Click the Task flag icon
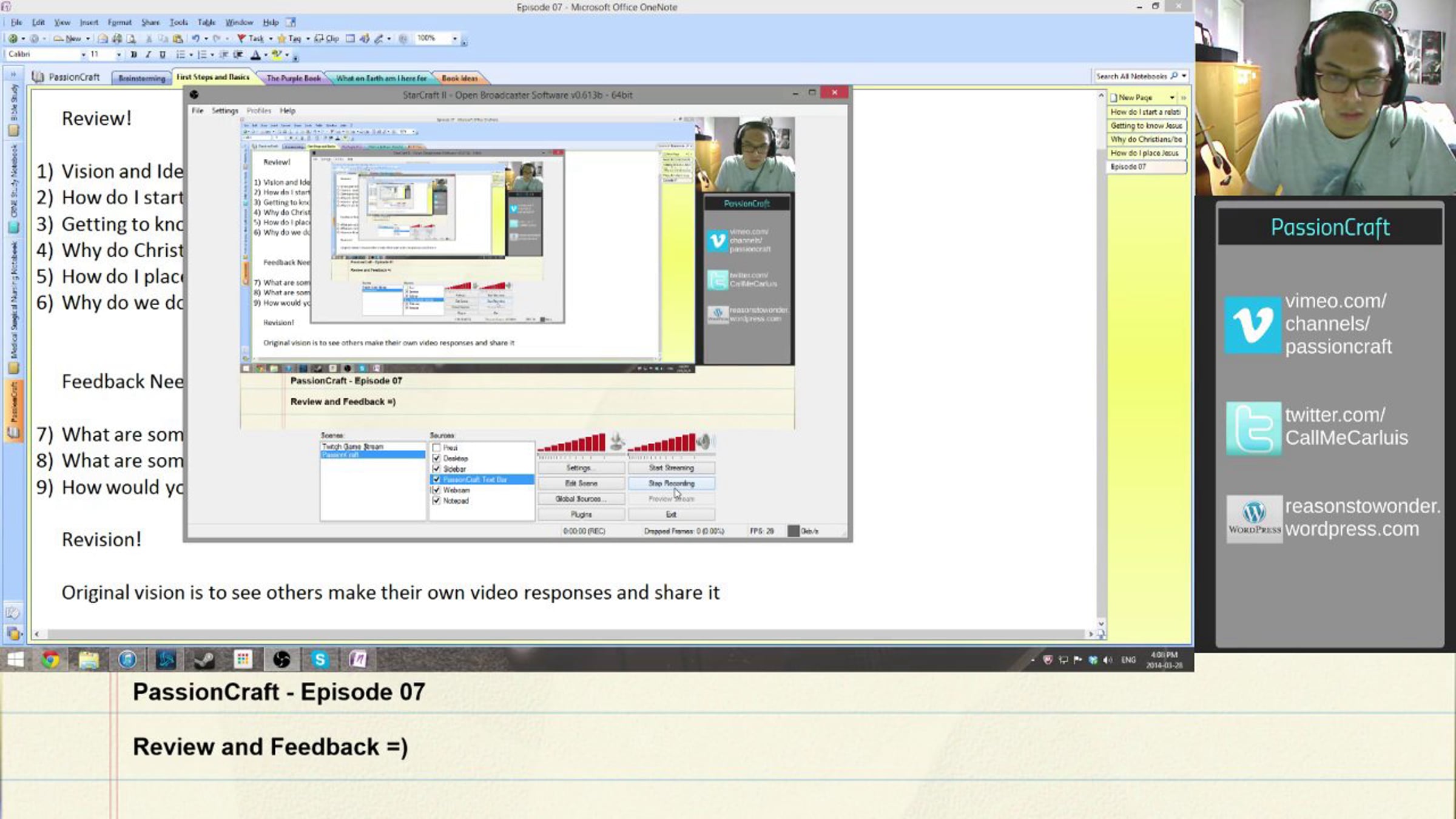The image size is (1456, 819). tap(241, 38)
